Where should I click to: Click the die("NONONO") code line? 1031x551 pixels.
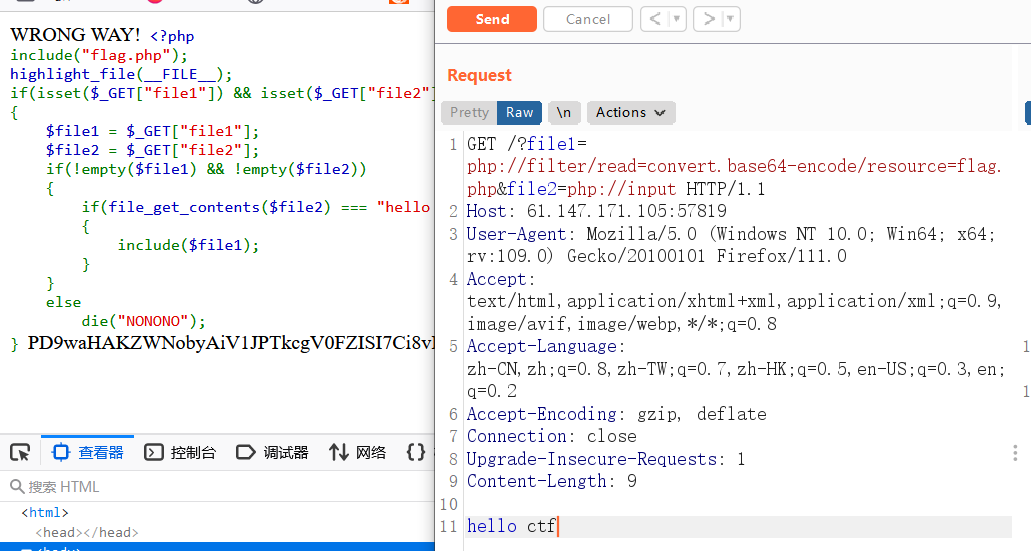(x=143, y=321)
